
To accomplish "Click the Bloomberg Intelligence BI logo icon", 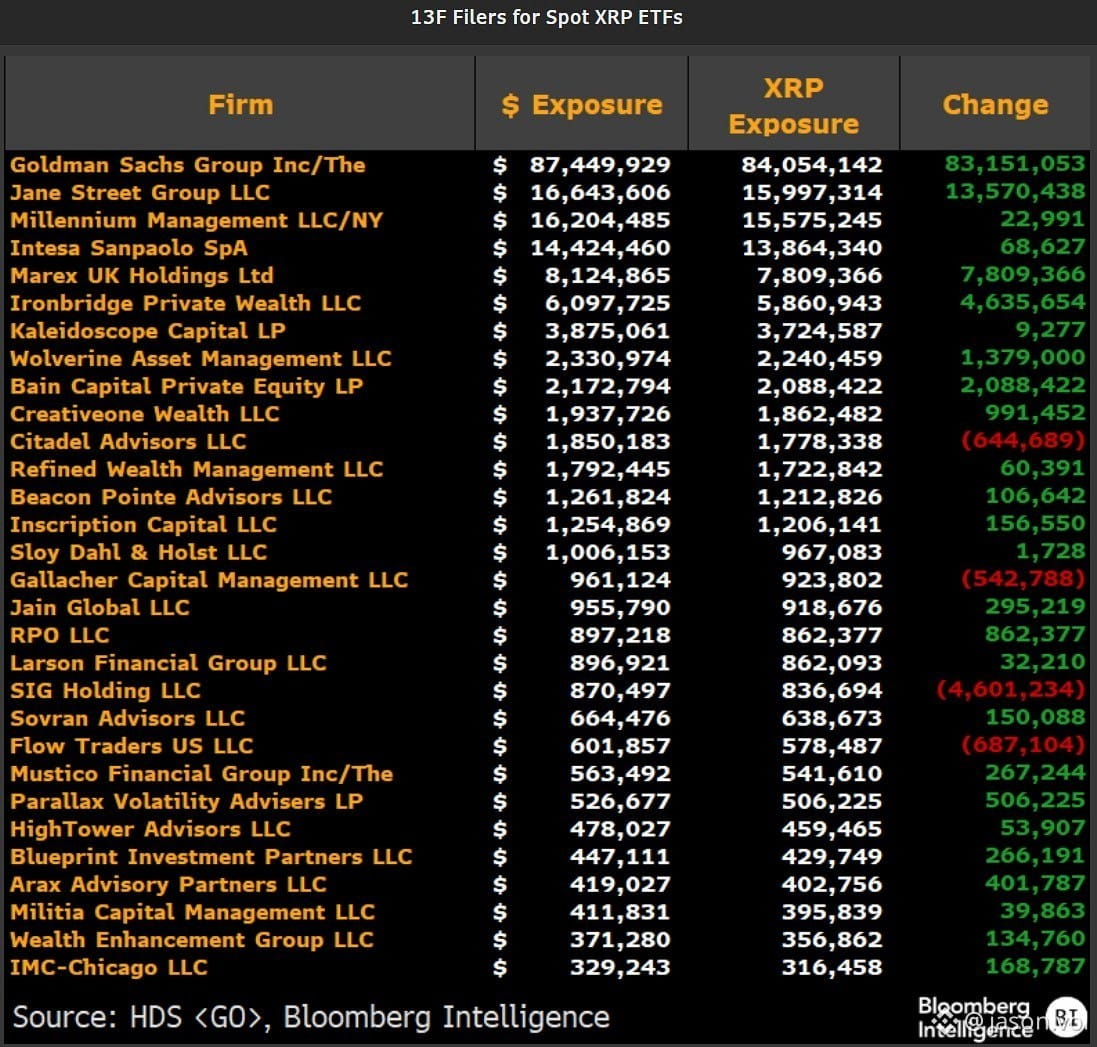I will pos(1066,1018).
